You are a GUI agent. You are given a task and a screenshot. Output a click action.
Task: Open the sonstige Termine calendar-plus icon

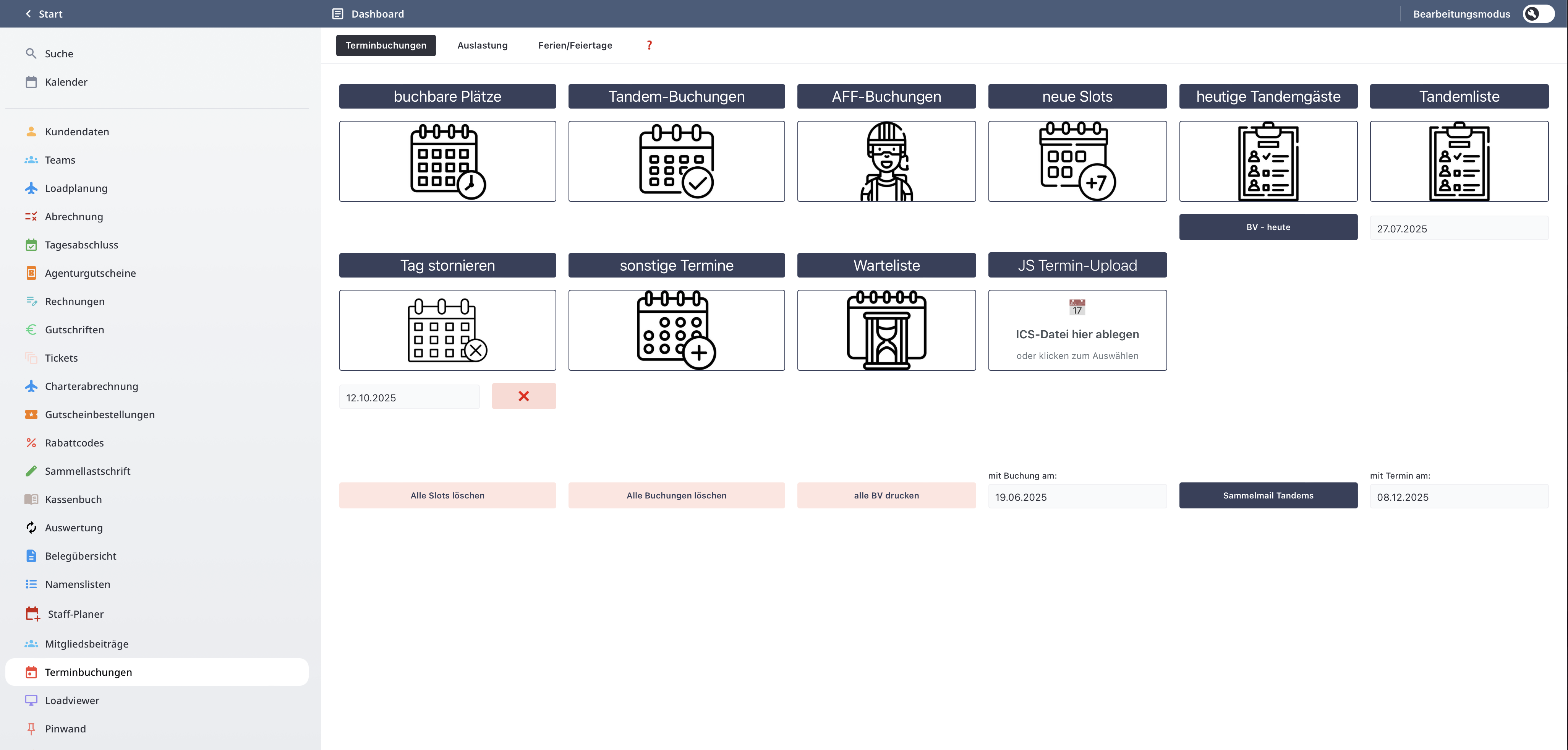[676, 330]
